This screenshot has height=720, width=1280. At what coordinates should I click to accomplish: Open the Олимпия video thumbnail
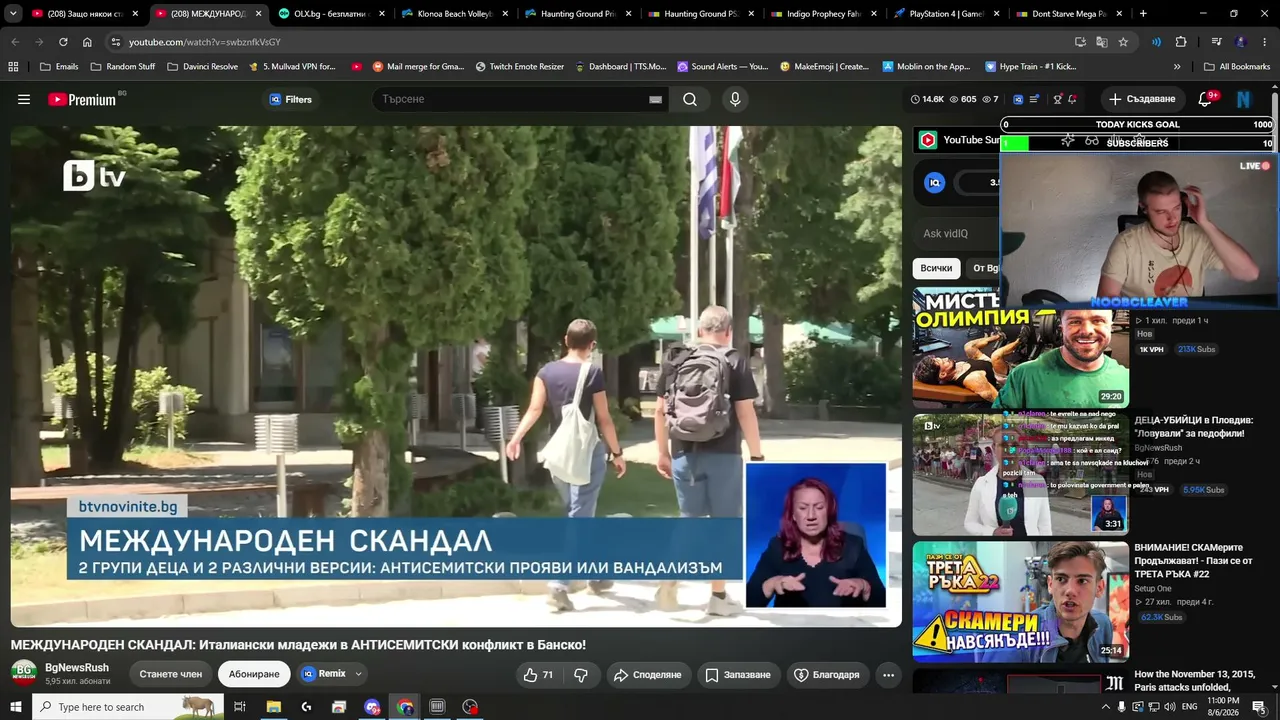[1020, 348]
